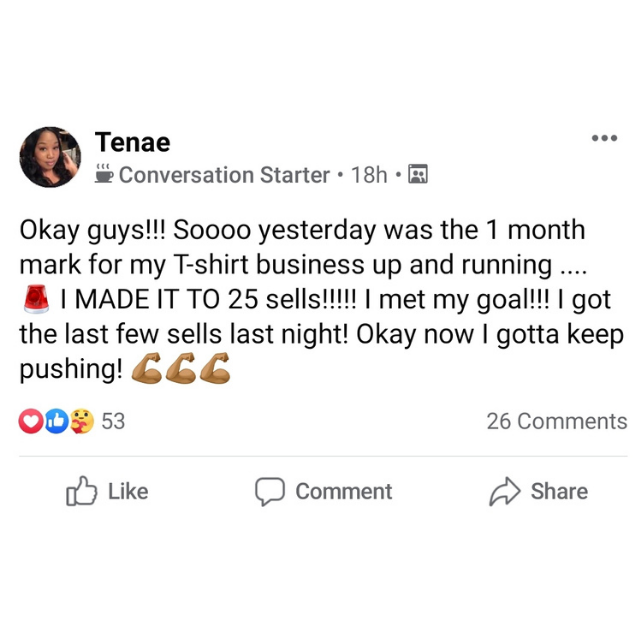Click the arrow Share icon
640x640 pixels.
505,491
